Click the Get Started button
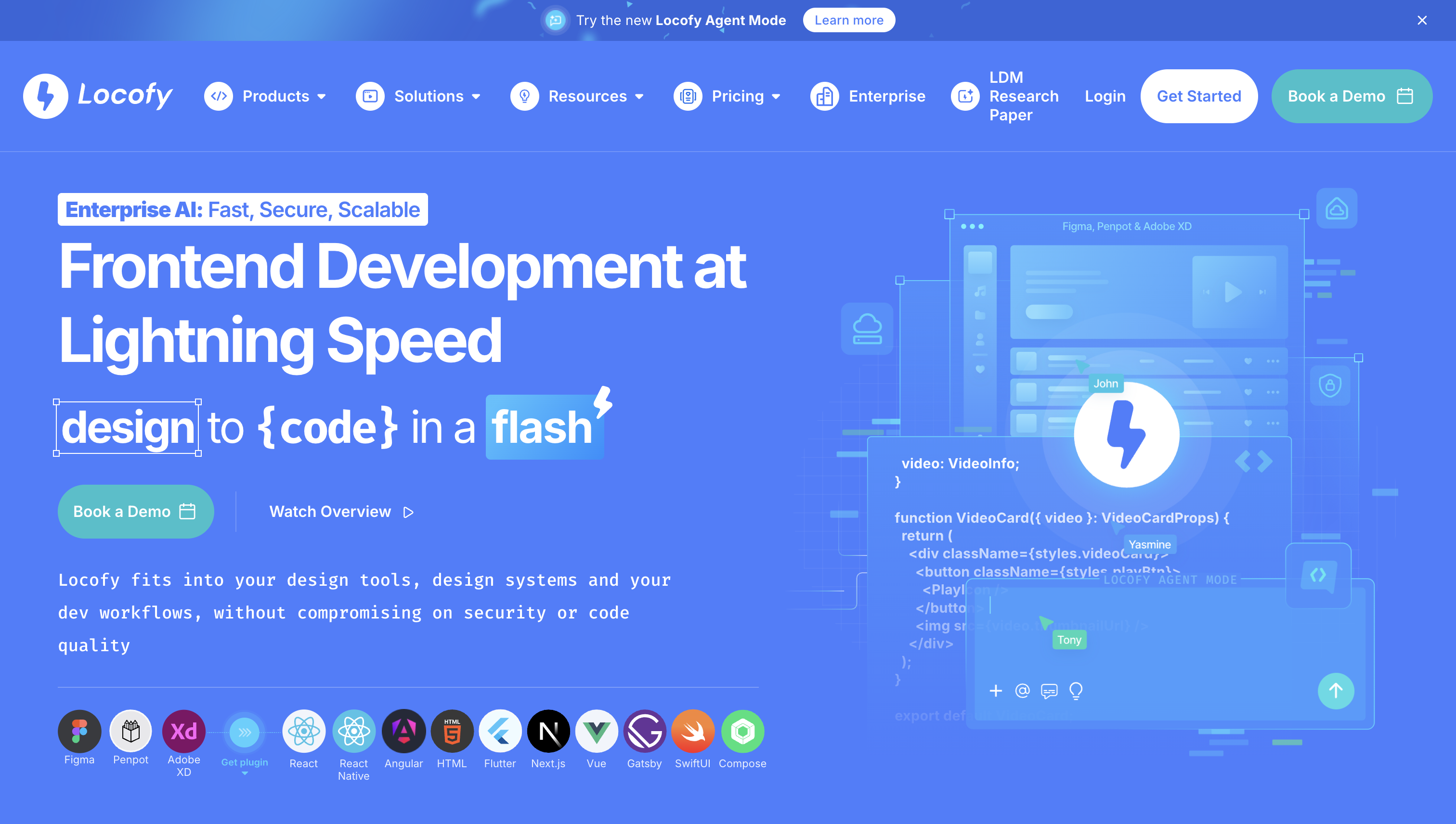The image size is (1456, 824). (1198, 96)
